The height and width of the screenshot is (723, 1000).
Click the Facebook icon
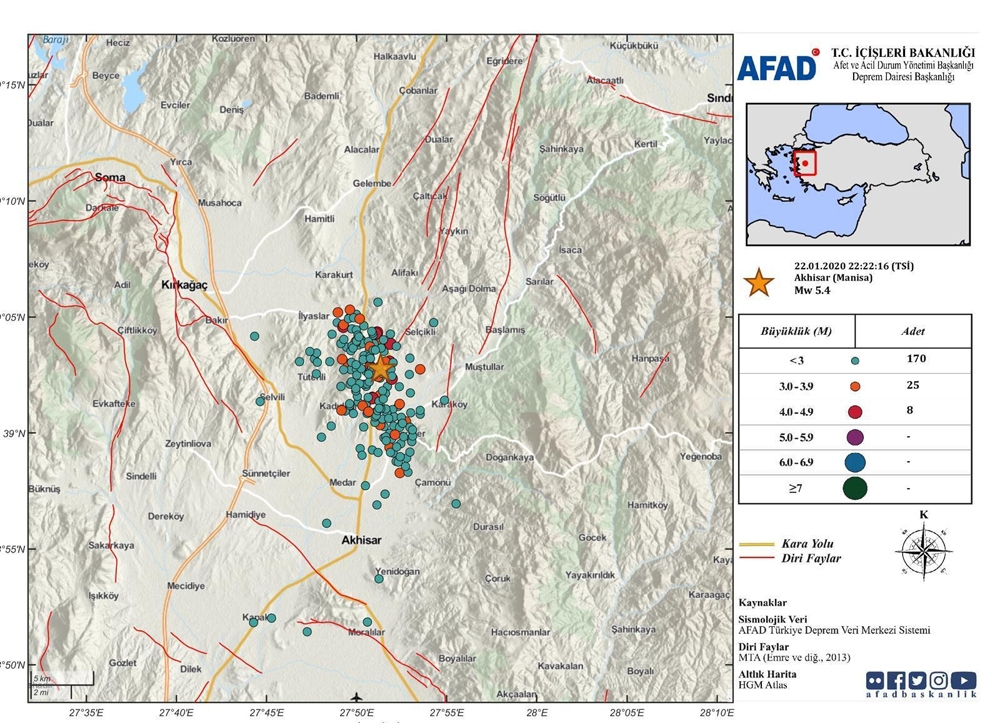click(x=897, y=681)
